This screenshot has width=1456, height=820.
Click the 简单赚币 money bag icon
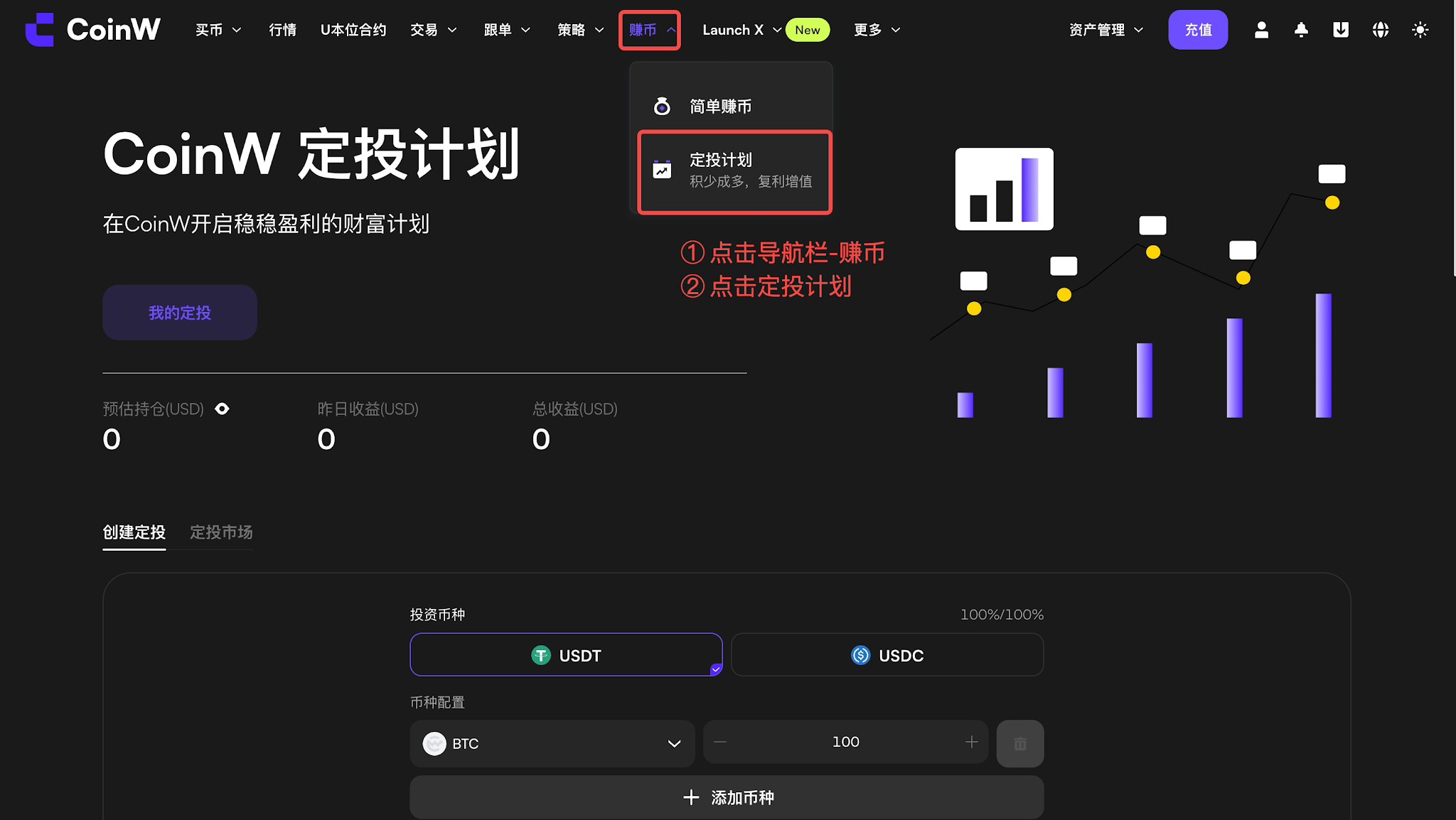tap(662, 107)
